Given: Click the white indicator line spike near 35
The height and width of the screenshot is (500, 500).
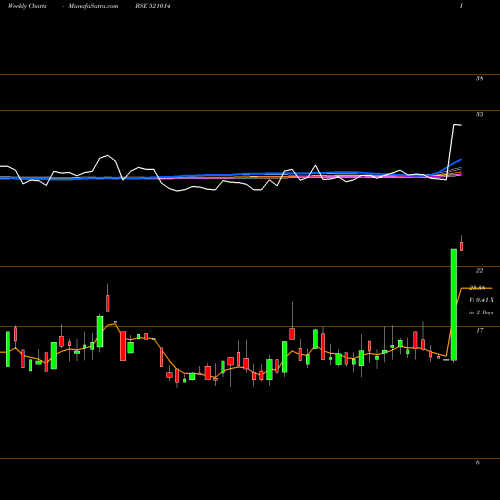Looking at the screenshot, I should 455,125.
